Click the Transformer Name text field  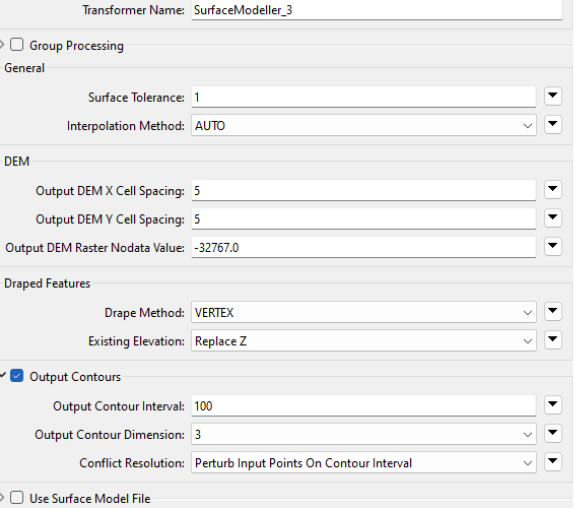click(377, 10)
